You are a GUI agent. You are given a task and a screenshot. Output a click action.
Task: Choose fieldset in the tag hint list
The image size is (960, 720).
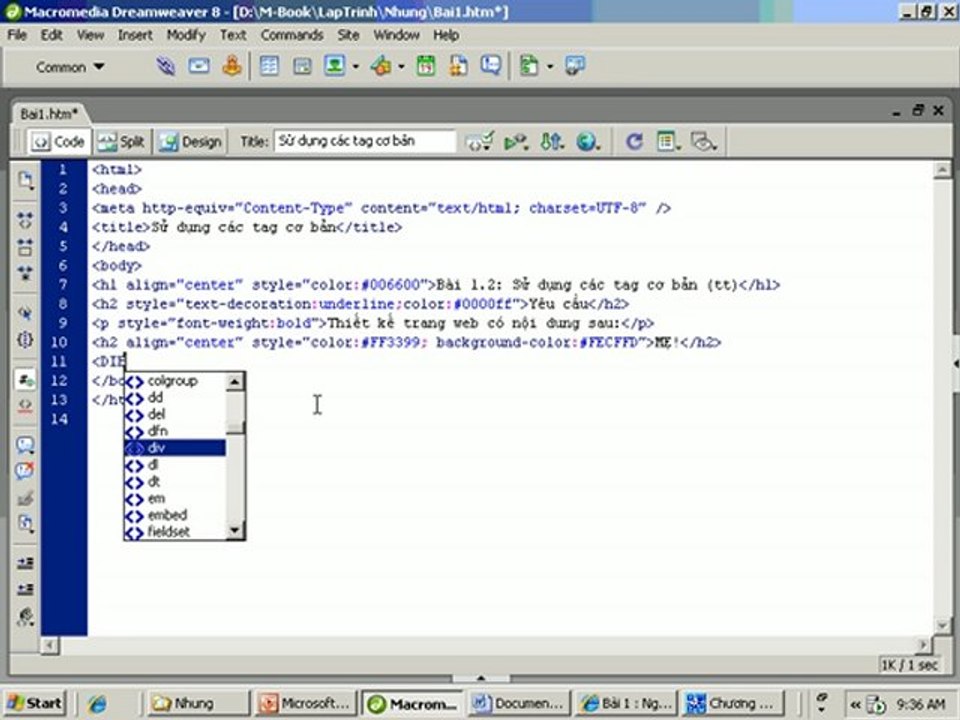174,532
